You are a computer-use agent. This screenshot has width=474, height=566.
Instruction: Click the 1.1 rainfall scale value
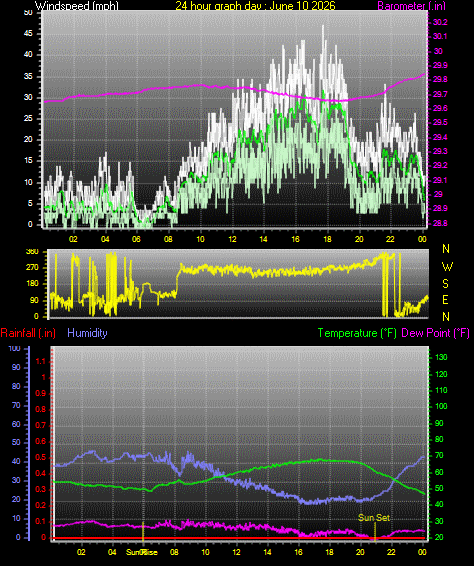coord(41,361)
